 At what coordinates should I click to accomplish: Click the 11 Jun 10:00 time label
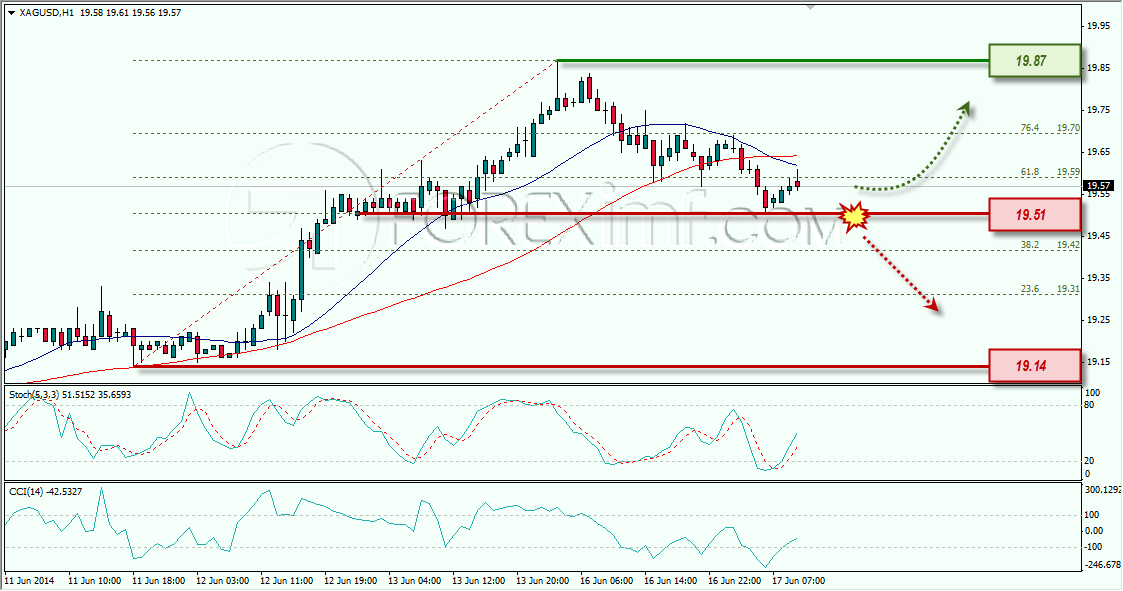(95, 581)
